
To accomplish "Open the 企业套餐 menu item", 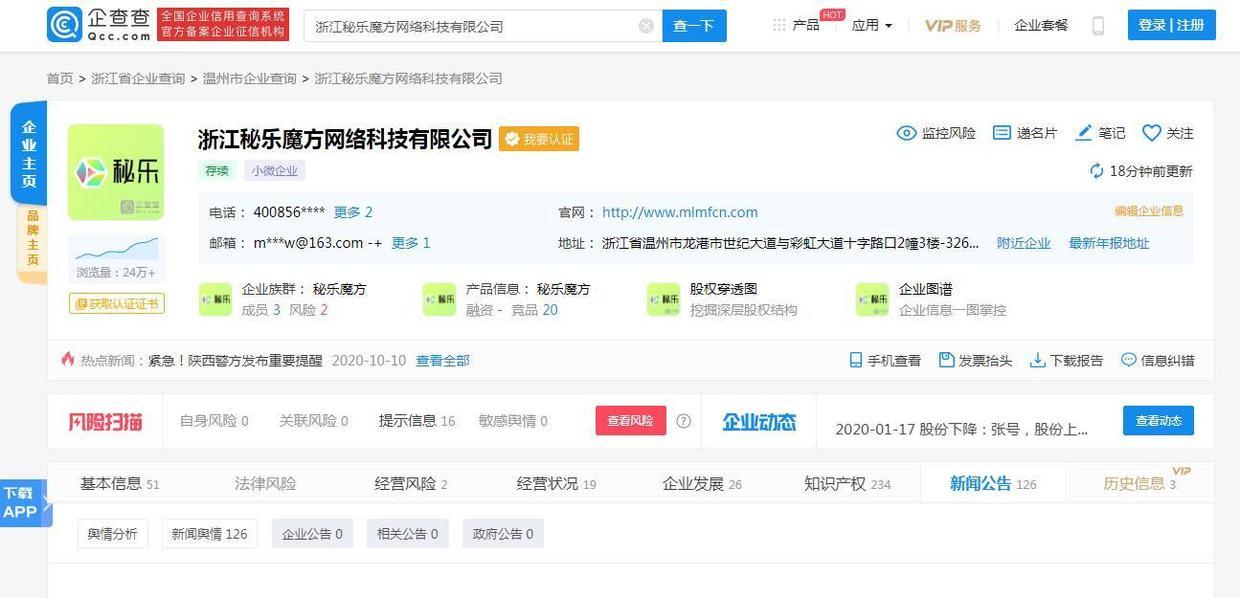I will (x=1041, y=26).
